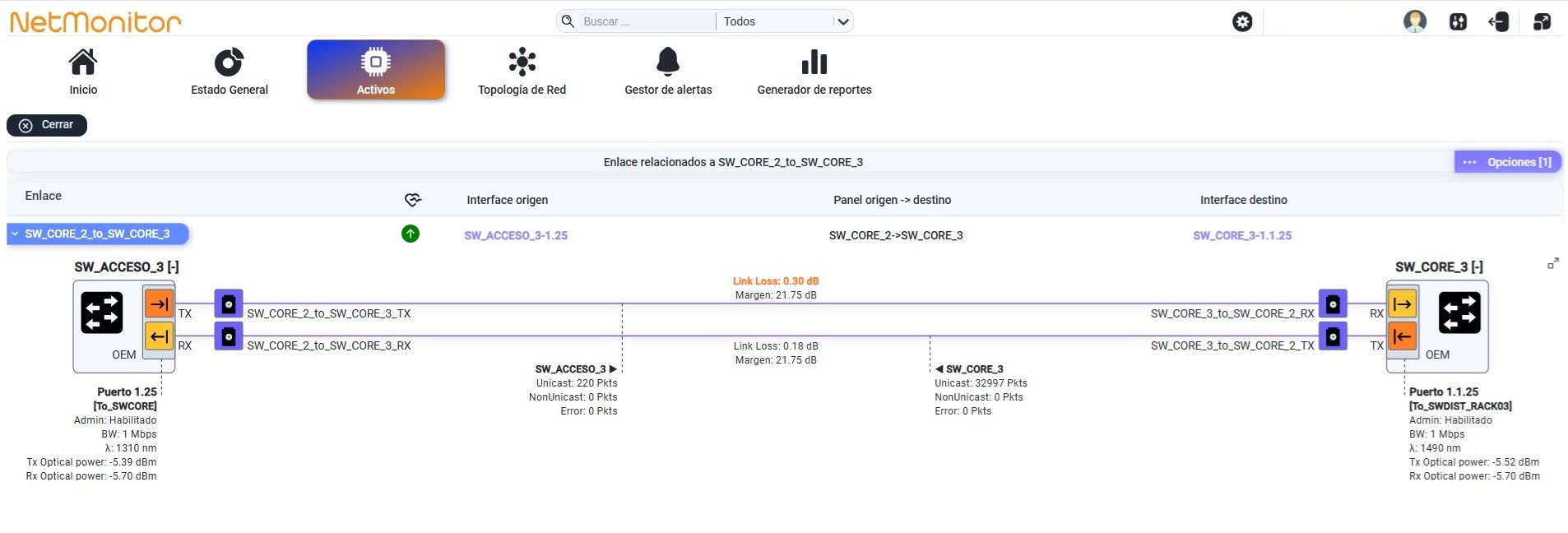Click connector icon at SW_CORE_2_to_SW_CORE_3_TX
1568x533 pixels.
229,304
